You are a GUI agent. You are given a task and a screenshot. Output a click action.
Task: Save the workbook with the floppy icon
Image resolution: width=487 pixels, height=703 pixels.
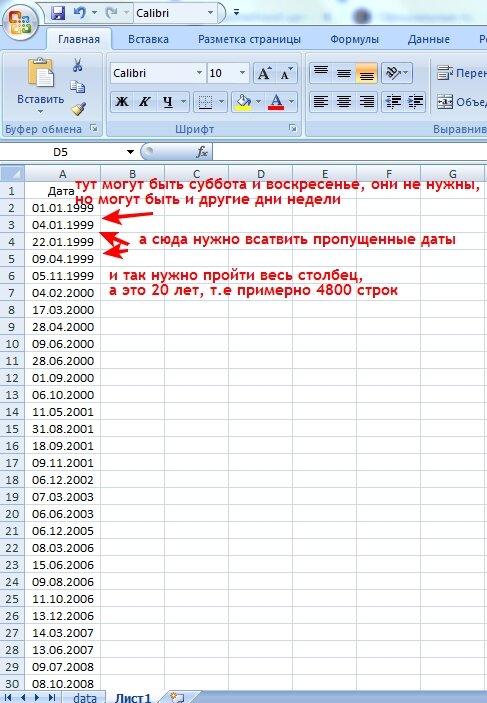[58, 13]
